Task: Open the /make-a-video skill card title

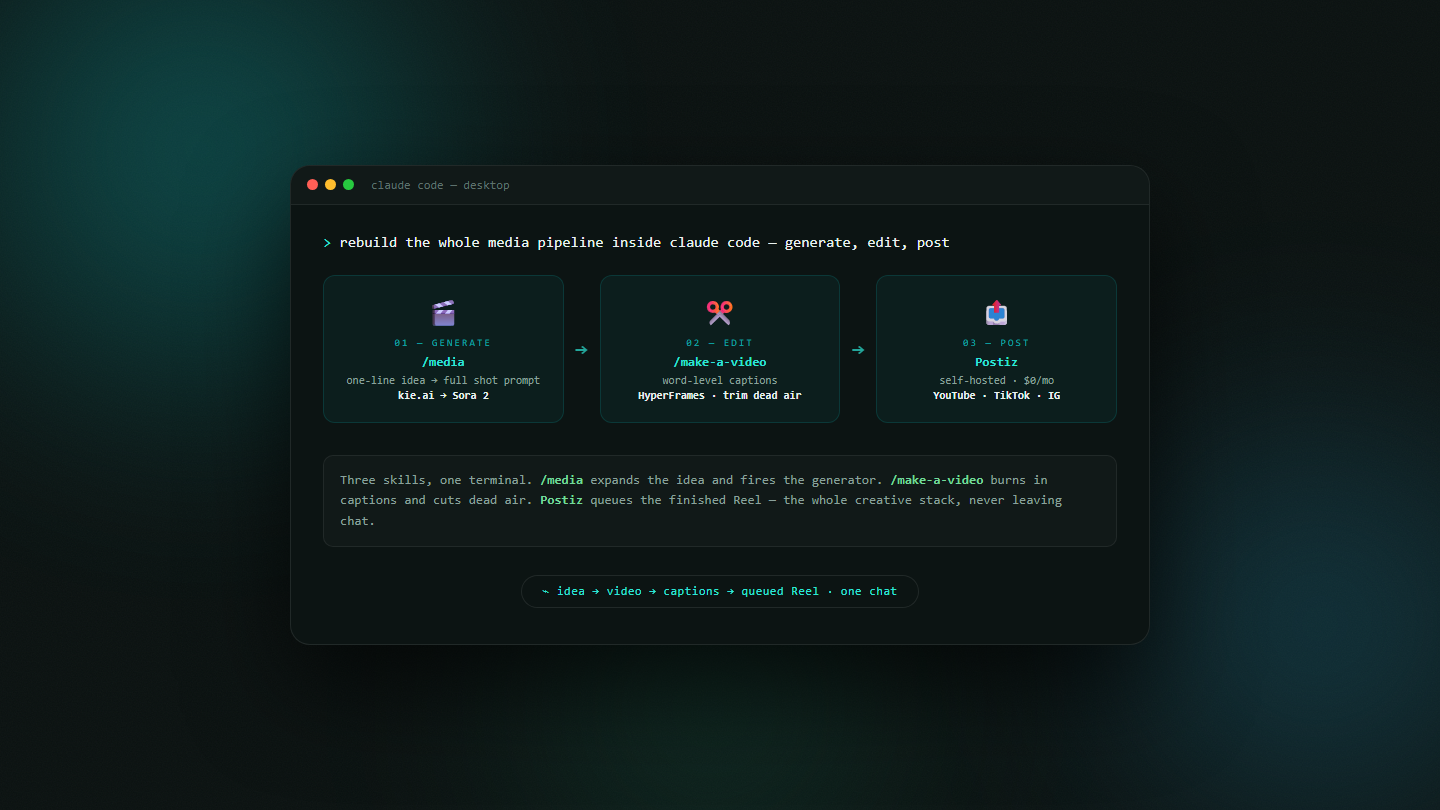Action: (720, 362)
